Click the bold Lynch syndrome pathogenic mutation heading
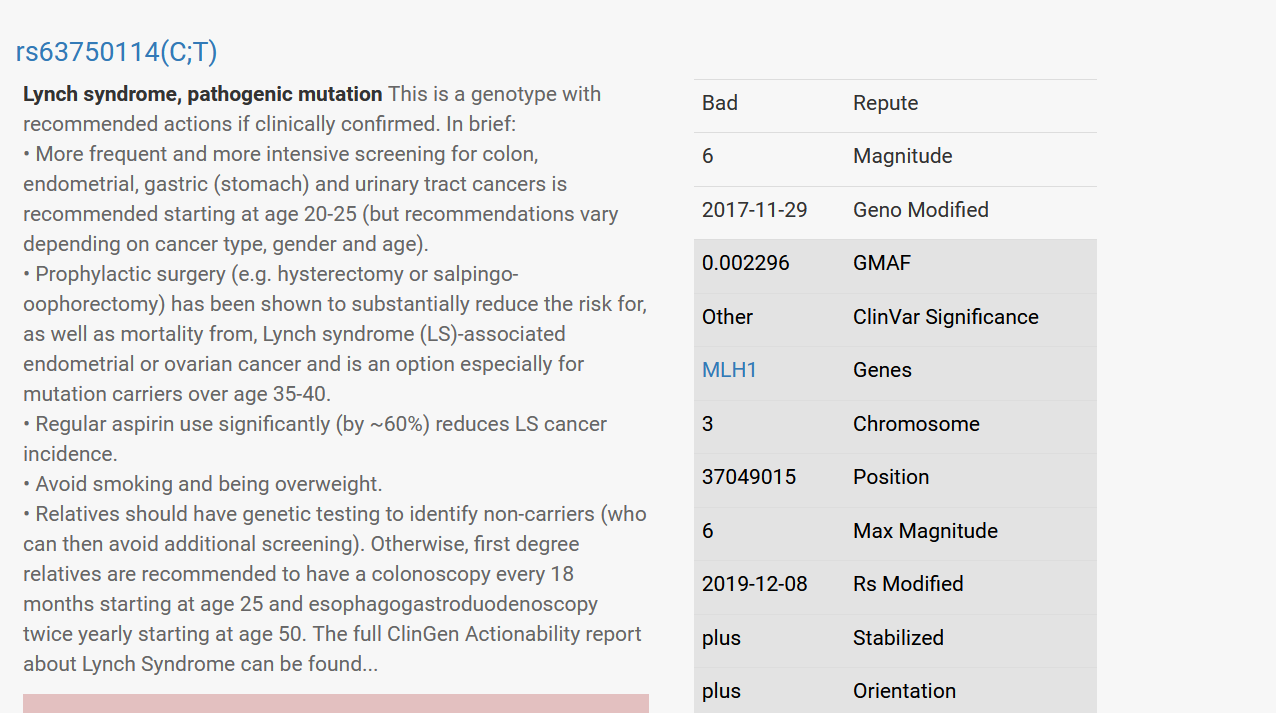The width and height of the screenshot is (1276, 713). (x=203, y=94)
